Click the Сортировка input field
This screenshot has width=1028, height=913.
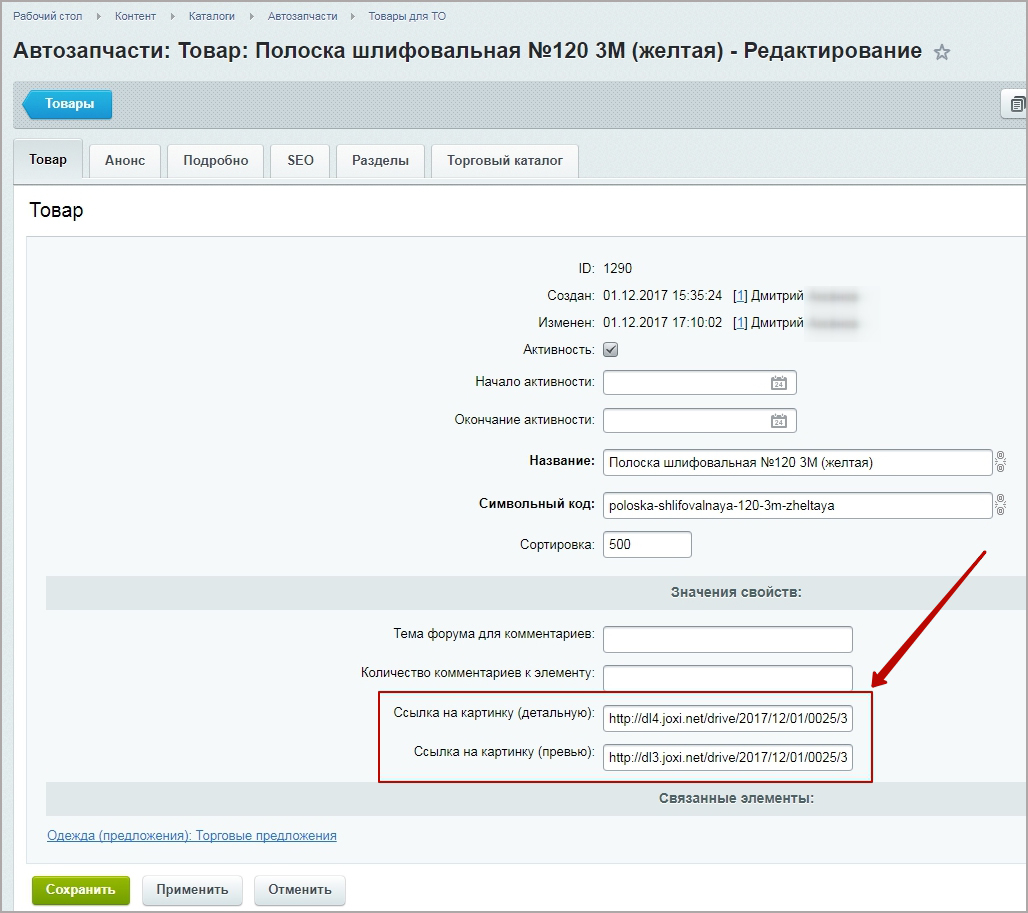point(647,545)
